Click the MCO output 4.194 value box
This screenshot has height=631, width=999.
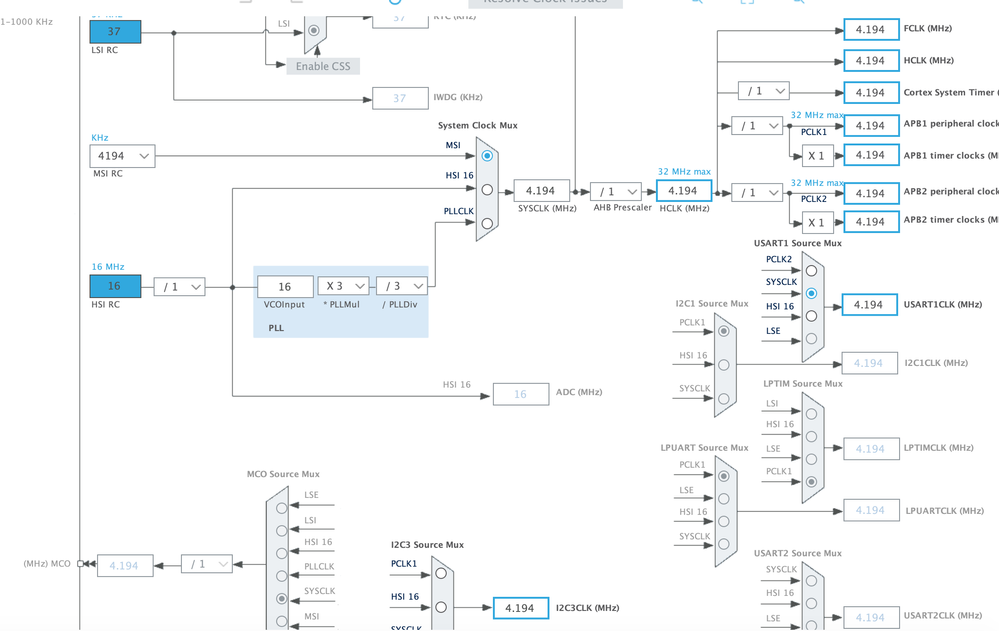(125, 566)
